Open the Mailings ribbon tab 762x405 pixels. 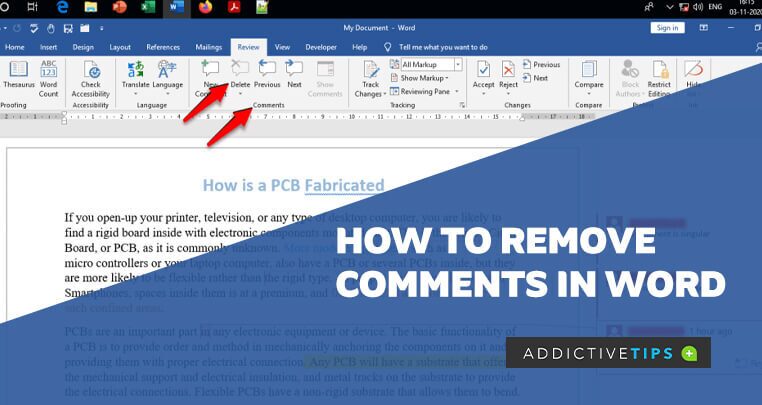pos(209,47)
